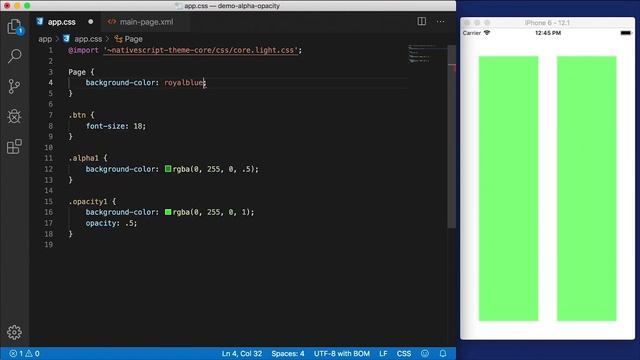Switch to the main-page.xml tab
Screen dimensions: 640x360
147,22
